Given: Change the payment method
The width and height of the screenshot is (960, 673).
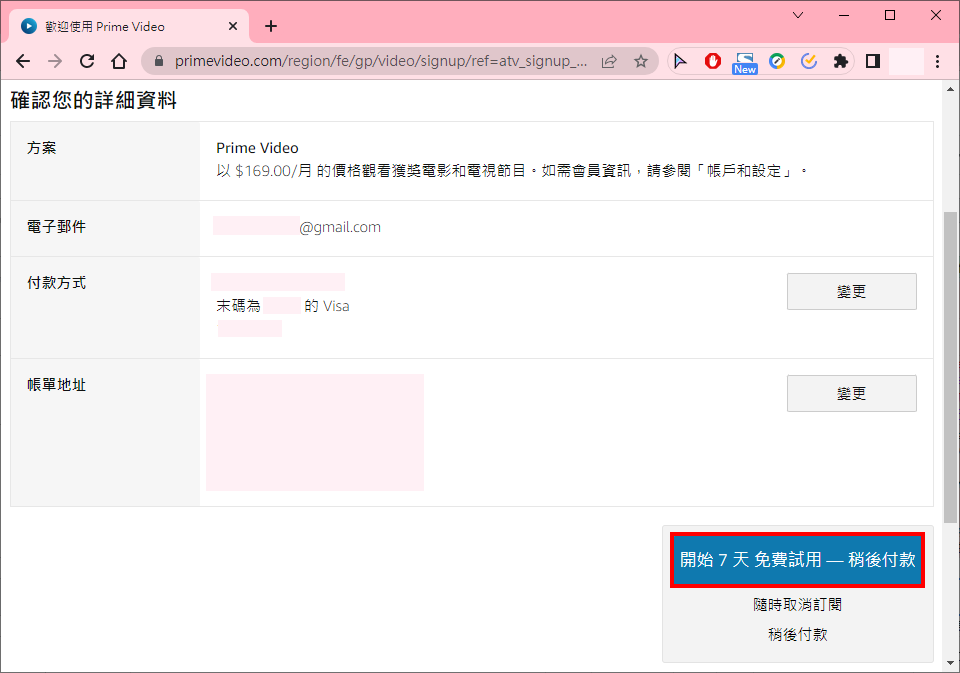Looking at the screenshot, I should [x=852, y=291].
